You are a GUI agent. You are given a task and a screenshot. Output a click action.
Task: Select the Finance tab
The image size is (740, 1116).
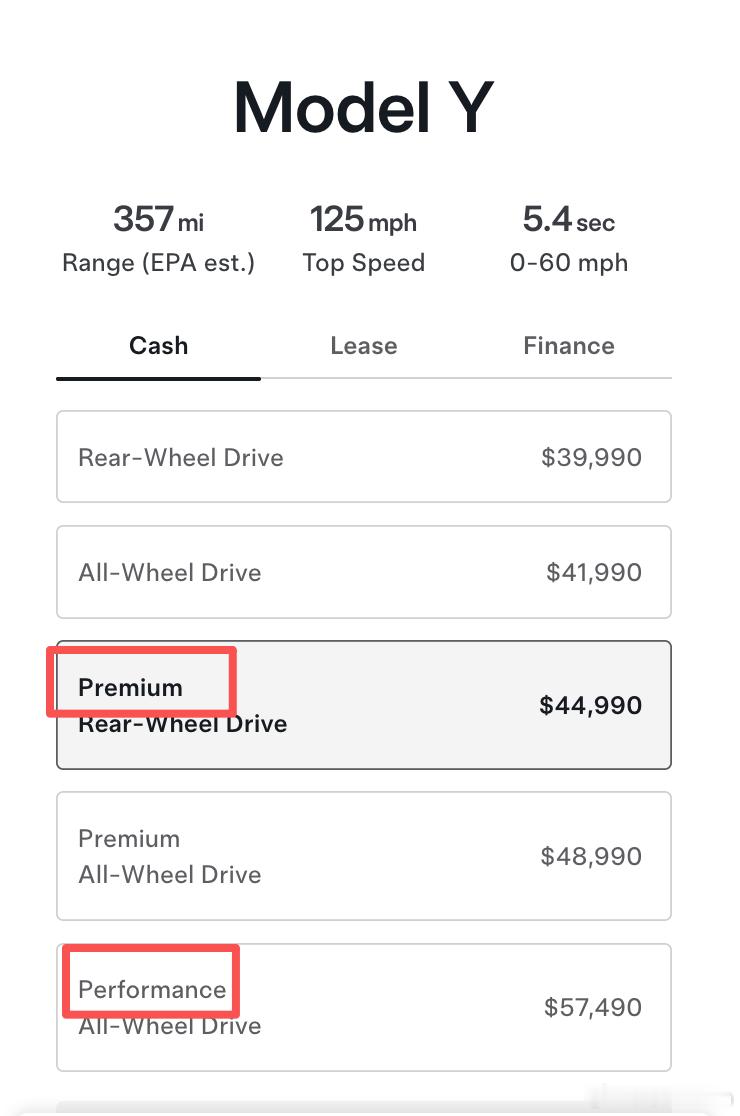coord(568,346)
